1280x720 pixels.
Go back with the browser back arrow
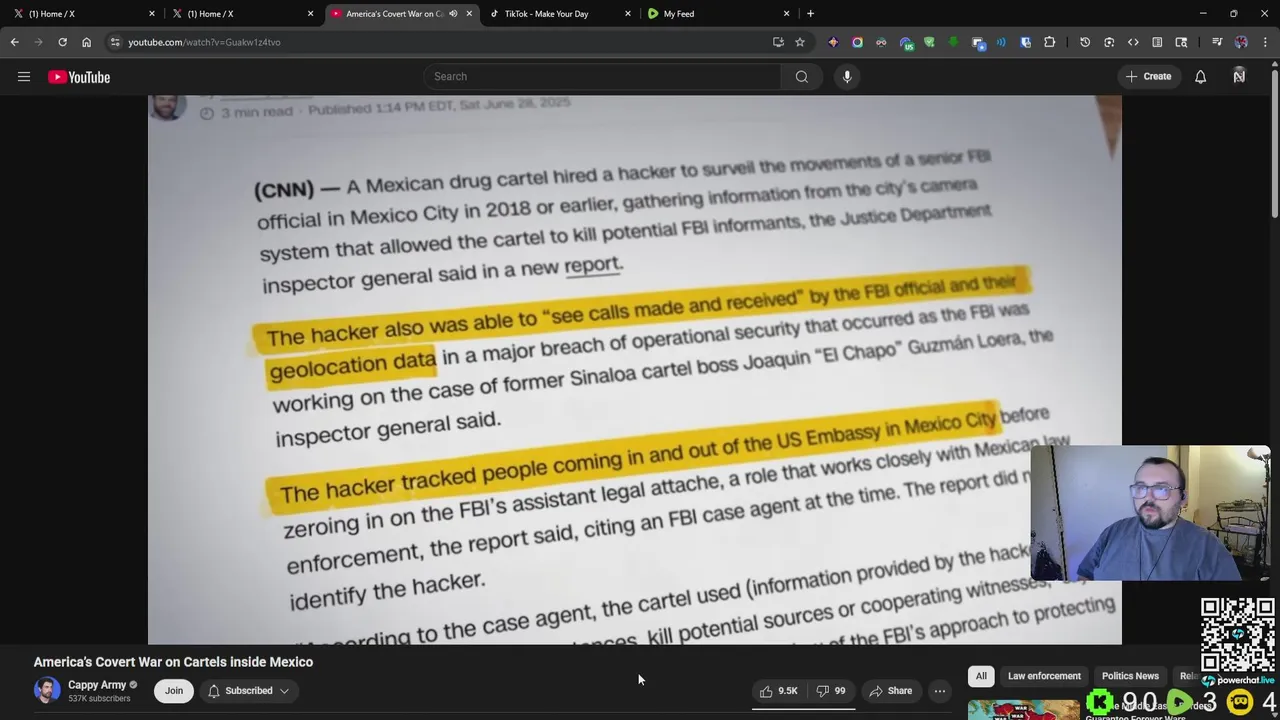[x=14, y=42]
